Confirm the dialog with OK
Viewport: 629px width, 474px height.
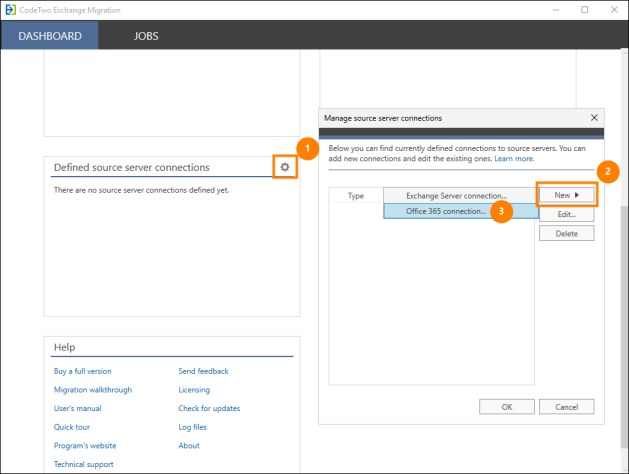click(507, 407)
